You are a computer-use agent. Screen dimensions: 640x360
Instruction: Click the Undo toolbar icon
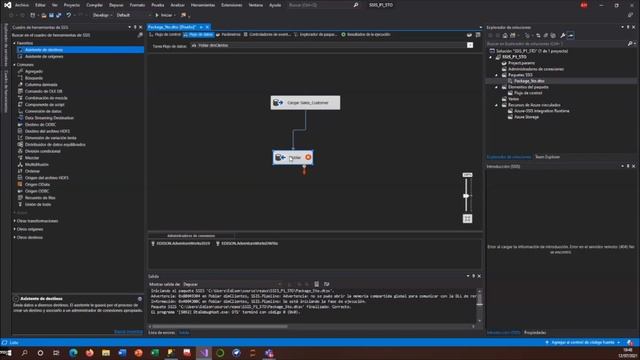pyautogui.click(x=69, y=15)
